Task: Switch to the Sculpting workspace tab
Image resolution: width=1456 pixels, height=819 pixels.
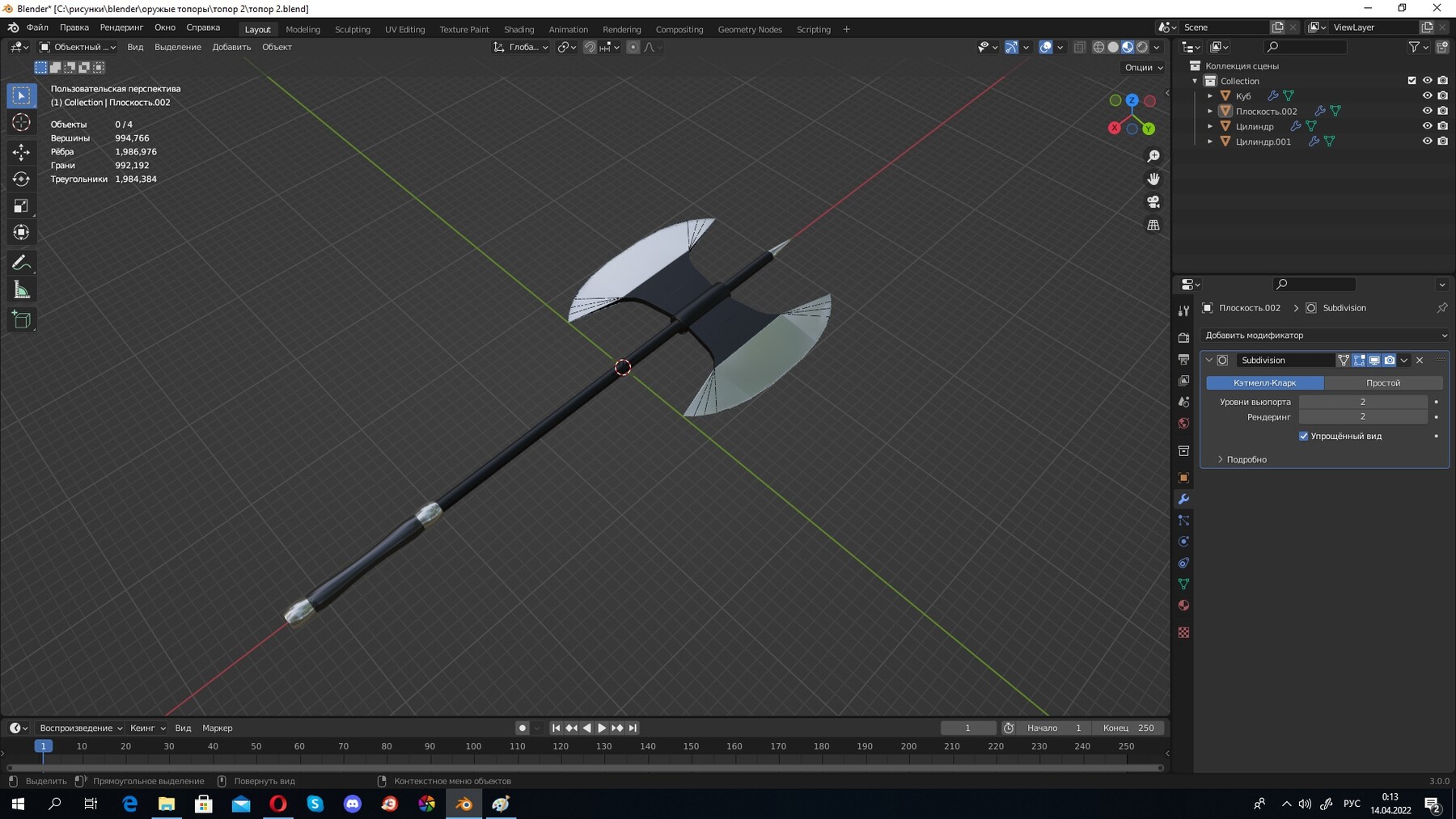Action: [353, 29]
